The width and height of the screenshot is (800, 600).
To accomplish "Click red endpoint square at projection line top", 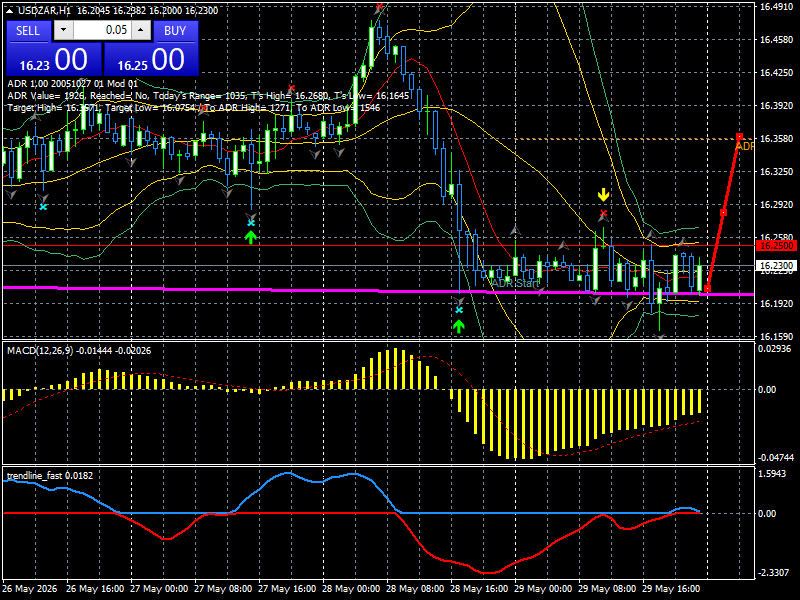I will [x=739, y=136].
